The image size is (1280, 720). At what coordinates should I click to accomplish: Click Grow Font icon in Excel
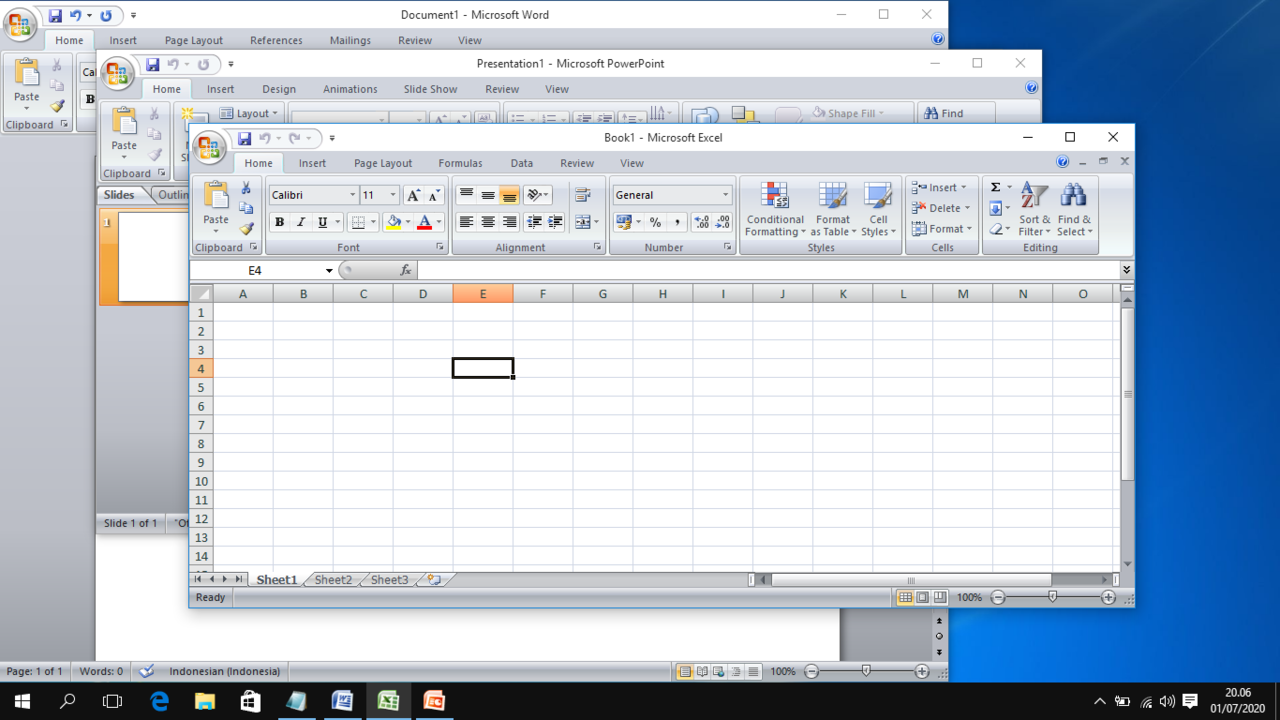414,195
